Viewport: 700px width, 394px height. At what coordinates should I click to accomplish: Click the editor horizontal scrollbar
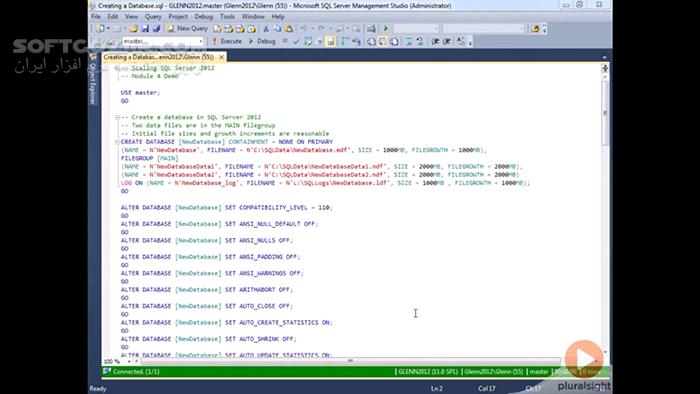coord(350,361)
